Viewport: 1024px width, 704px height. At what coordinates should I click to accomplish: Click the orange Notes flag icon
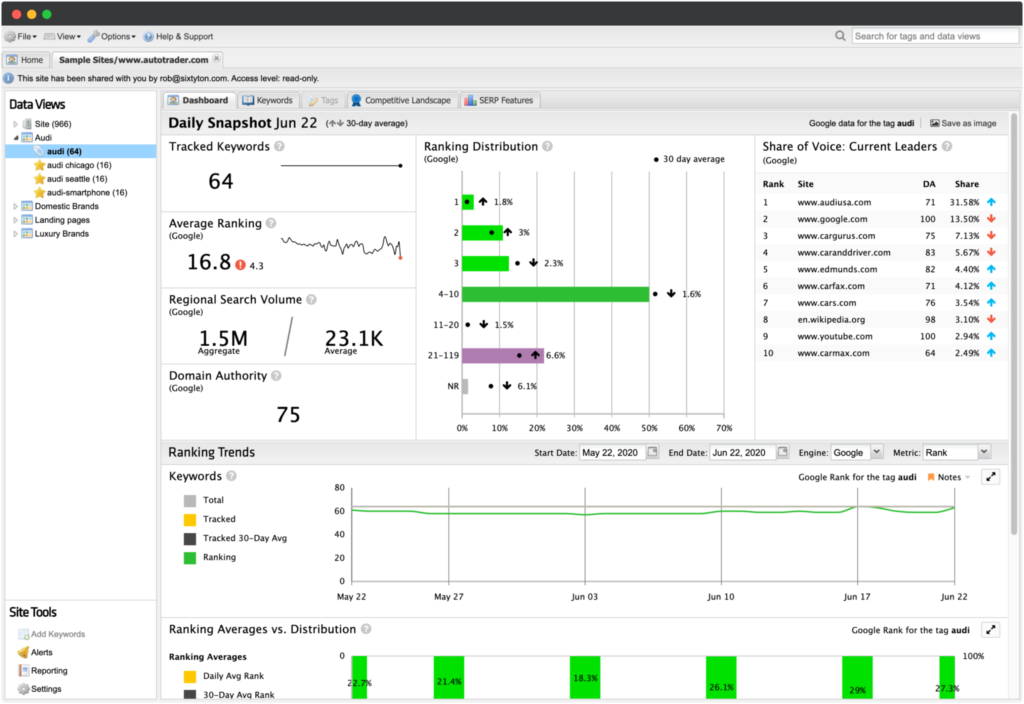pos(931,477)
